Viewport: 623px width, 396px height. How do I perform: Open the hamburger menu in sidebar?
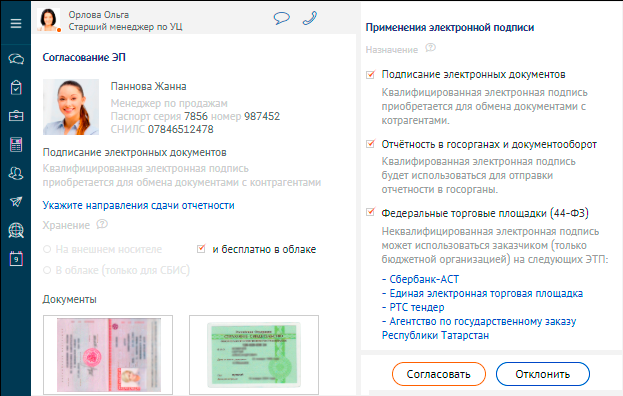[x=16, y=23]
